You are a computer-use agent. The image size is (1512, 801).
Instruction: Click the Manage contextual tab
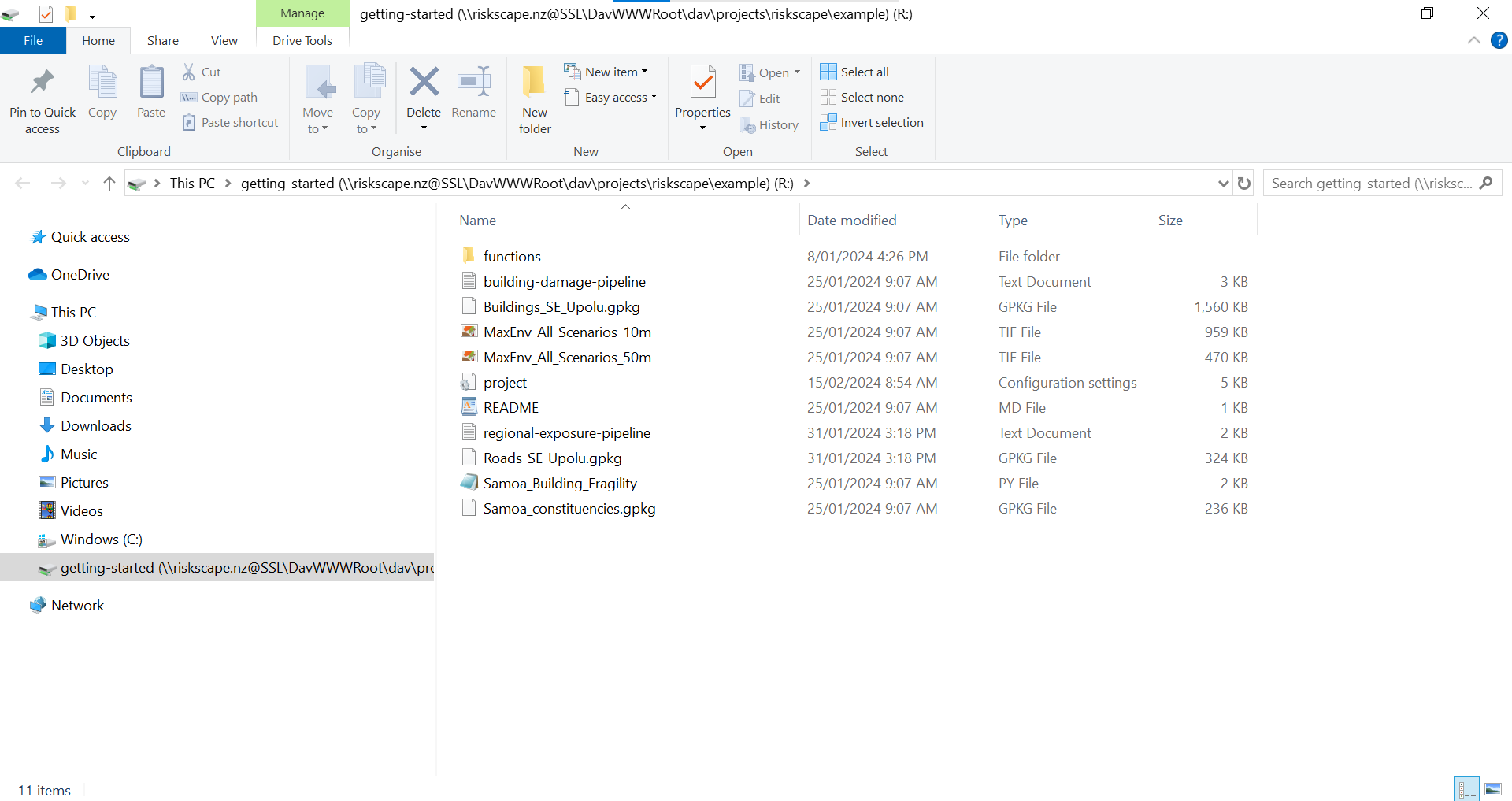[302, 13]
